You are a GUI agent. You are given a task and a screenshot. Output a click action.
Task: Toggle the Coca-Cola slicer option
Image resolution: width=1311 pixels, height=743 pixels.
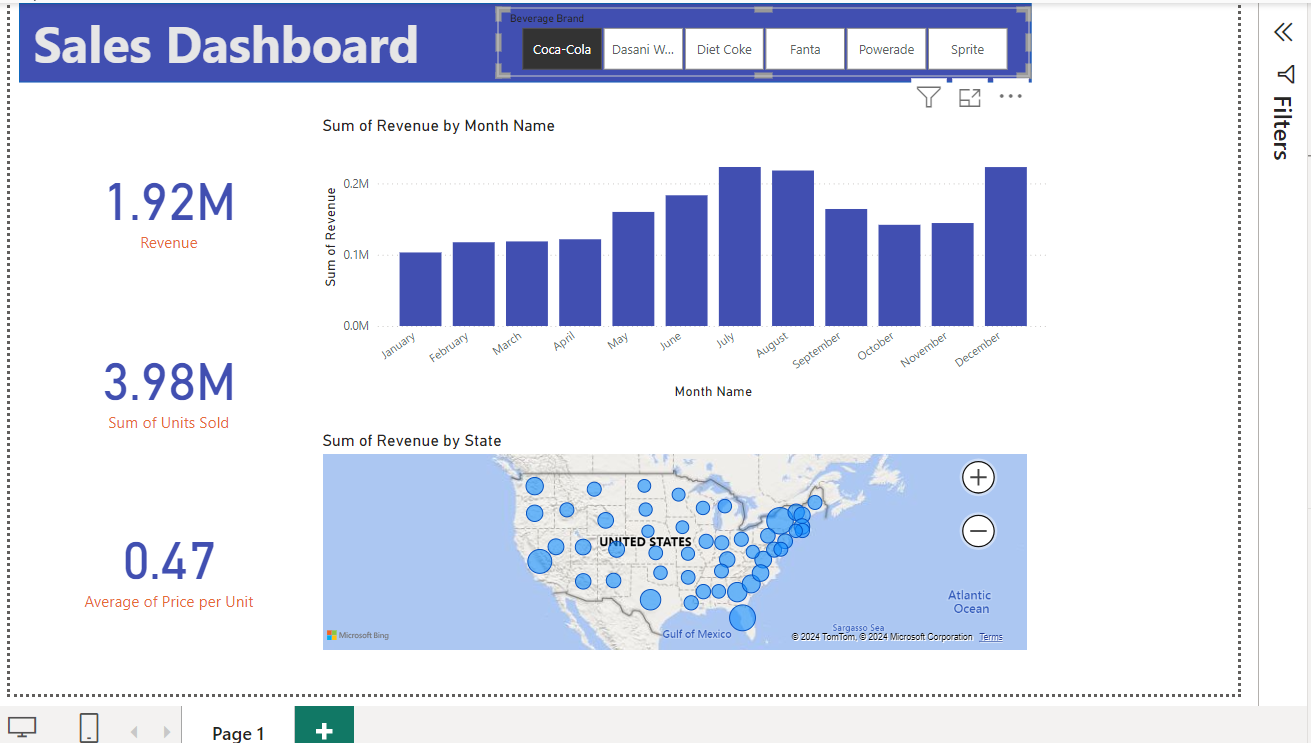tap(562, 49)
